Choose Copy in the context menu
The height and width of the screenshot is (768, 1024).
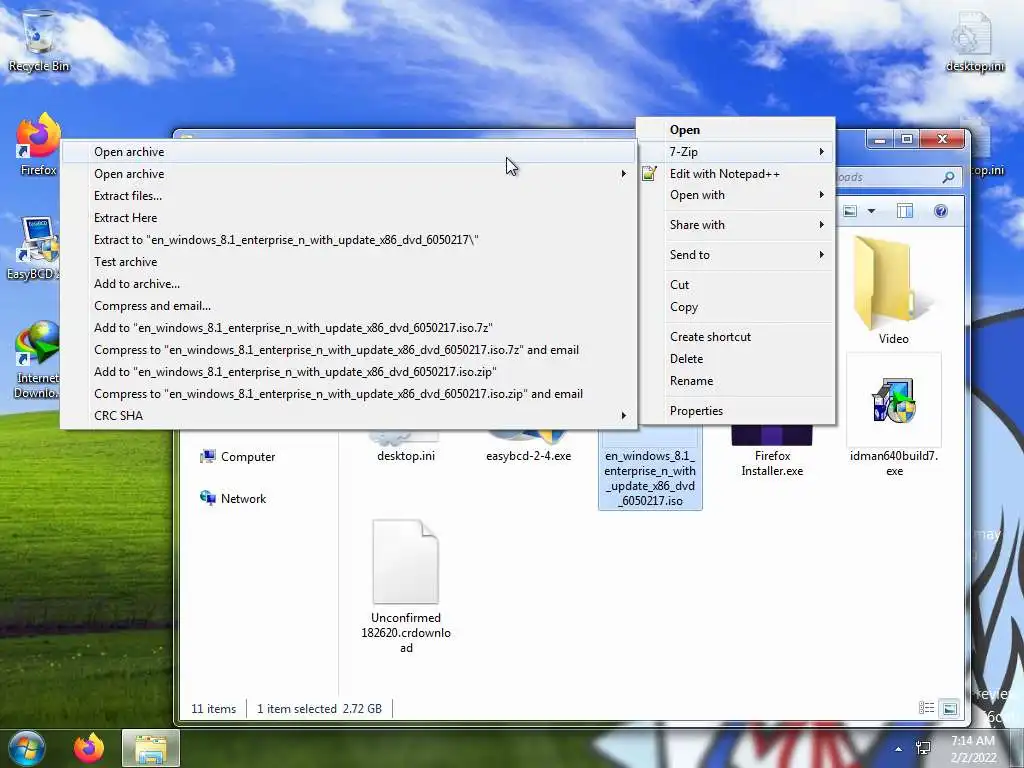(x=736, y=307)
